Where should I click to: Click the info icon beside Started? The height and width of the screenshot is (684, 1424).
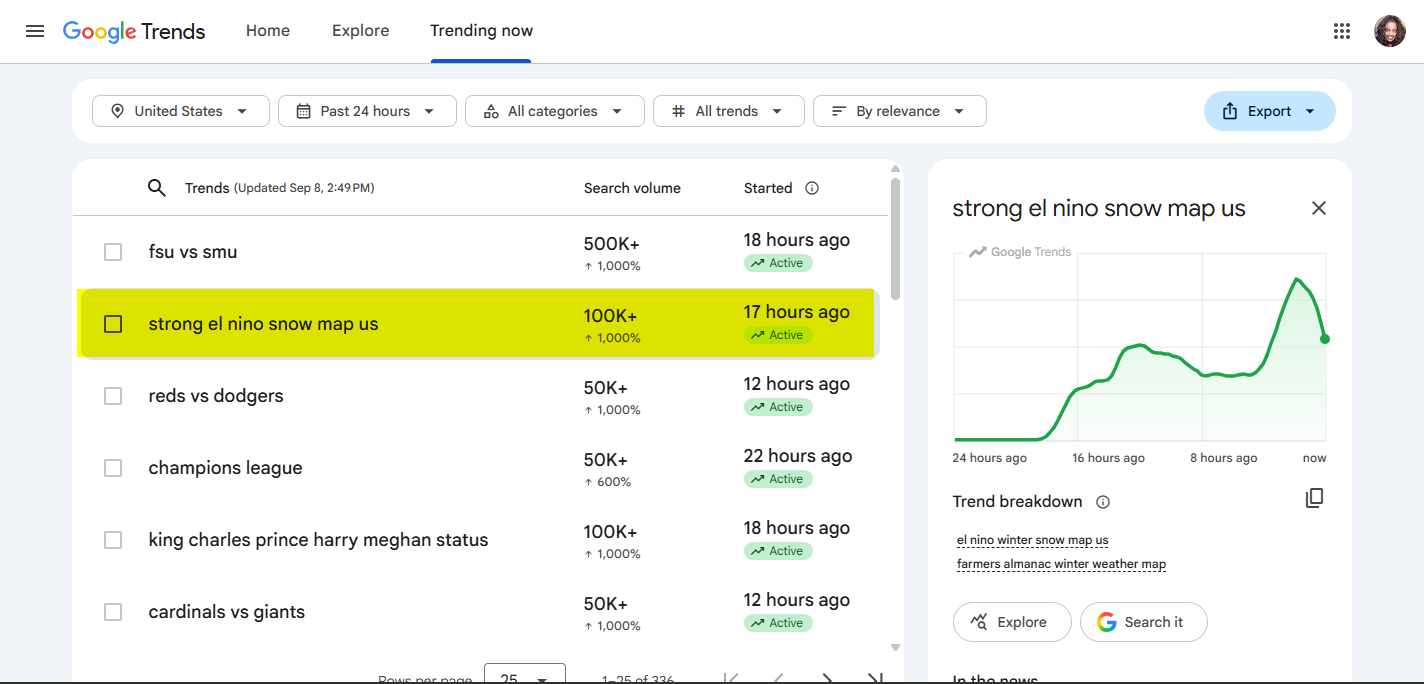pos(812,188)
